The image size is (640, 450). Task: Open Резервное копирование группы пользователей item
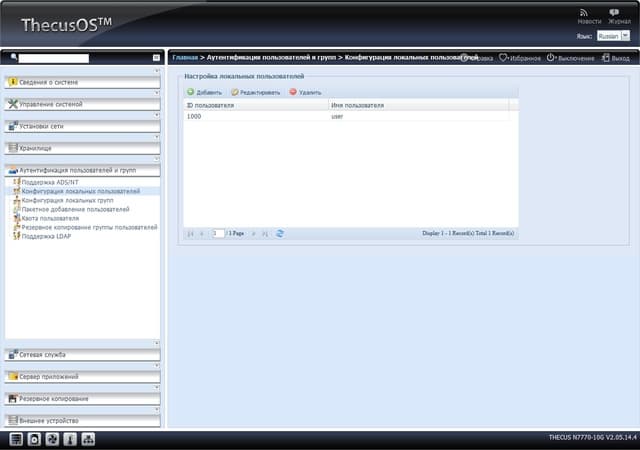click(x=89, y=227)
